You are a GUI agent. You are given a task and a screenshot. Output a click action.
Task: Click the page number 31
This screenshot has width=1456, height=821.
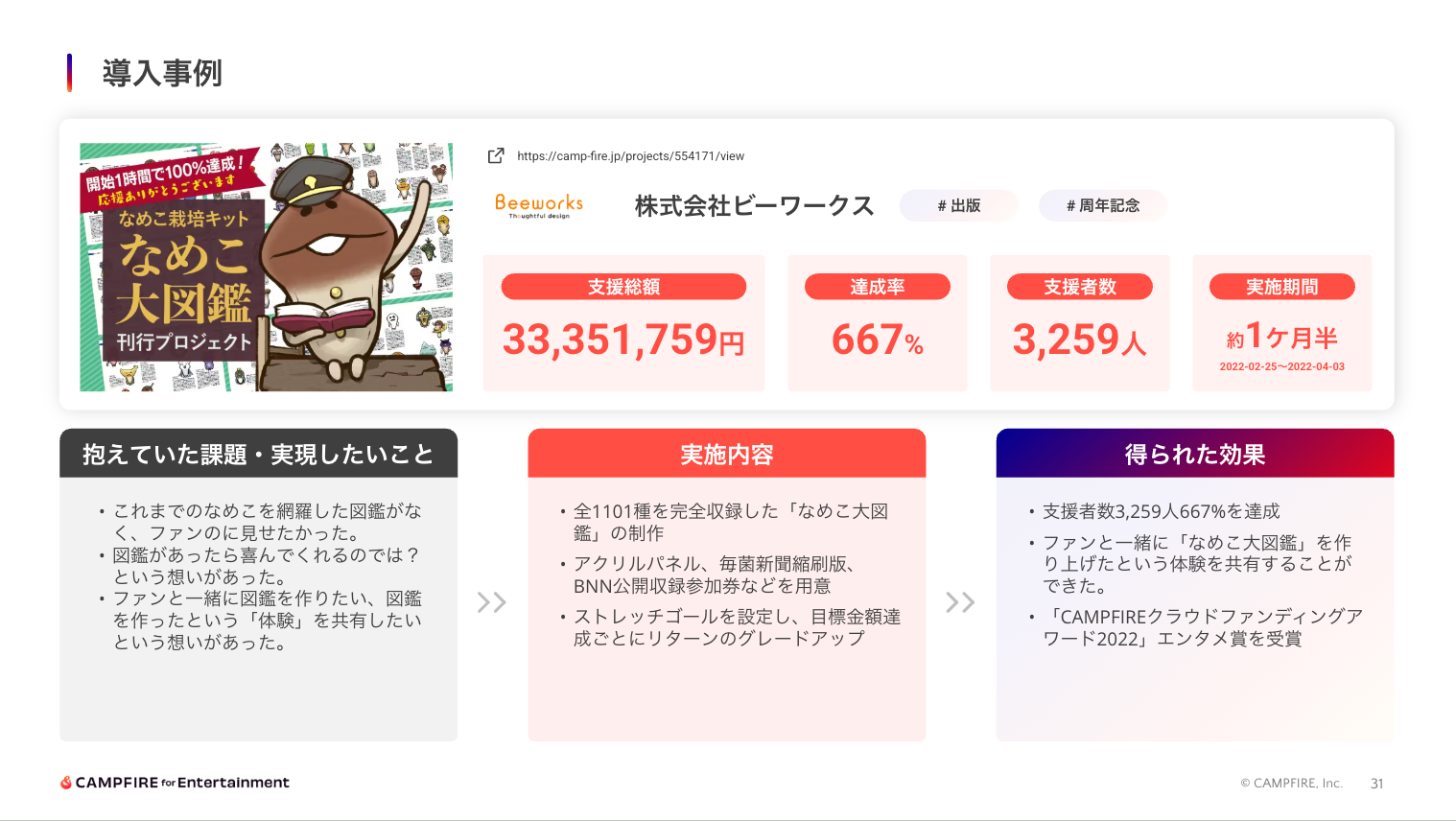1376,784
